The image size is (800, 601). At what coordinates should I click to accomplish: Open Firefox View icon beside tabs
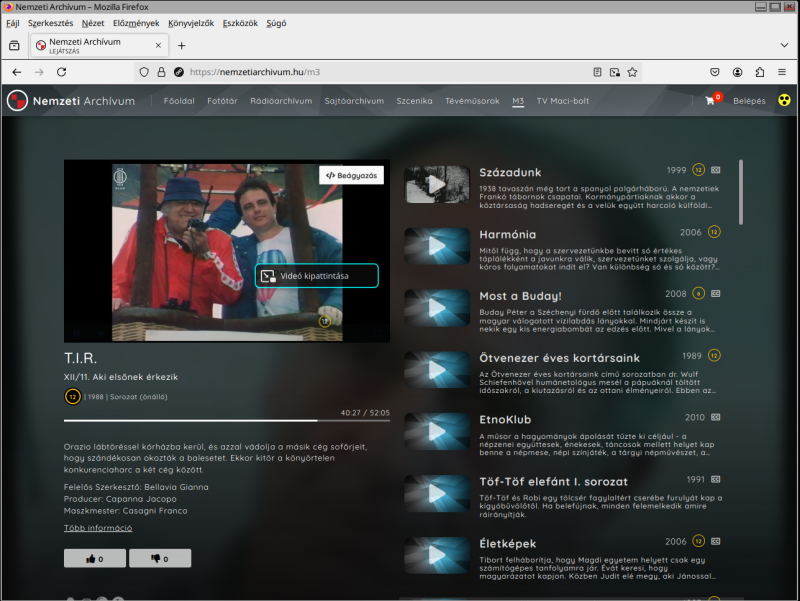pyautogui.click(x=14, y=45)
